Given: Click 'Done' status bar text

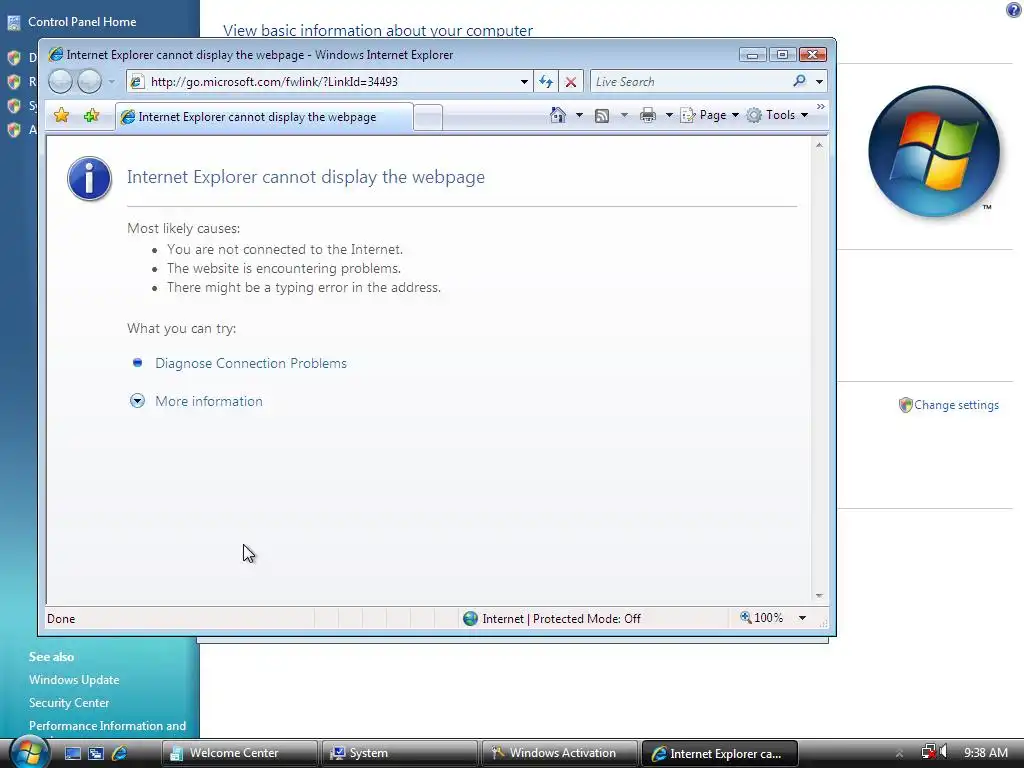Looking at the screenshot, I should tap(61, 618).
